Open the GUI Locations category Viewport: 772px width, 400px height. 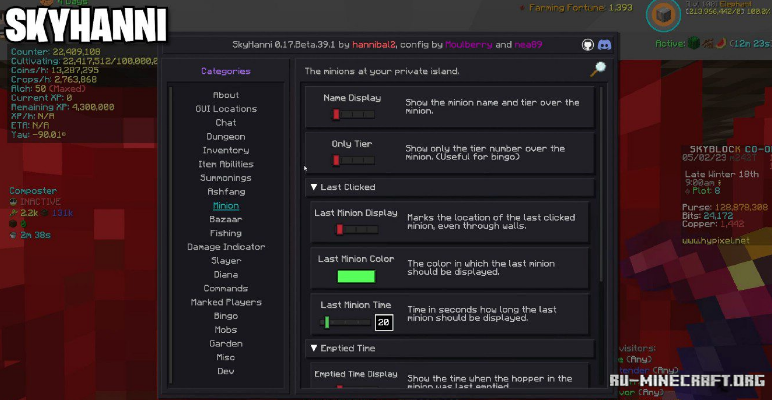coord(226,109)
